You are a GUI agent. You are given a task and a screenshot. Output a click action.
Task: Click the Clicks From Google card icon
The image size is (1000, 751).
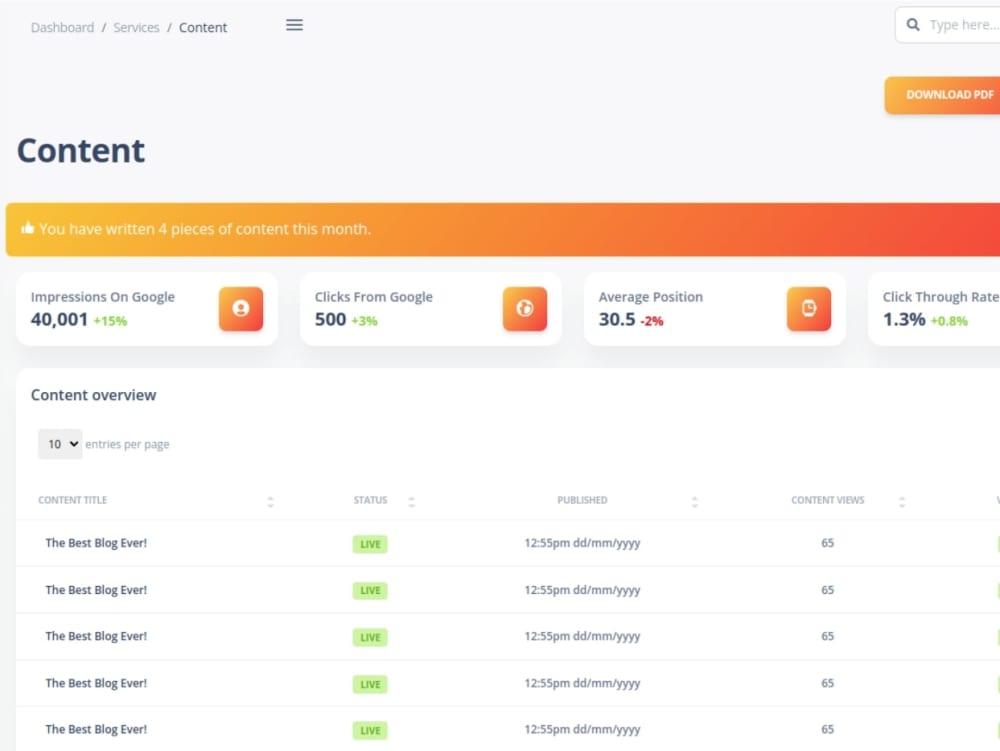(x=524, y=309)
